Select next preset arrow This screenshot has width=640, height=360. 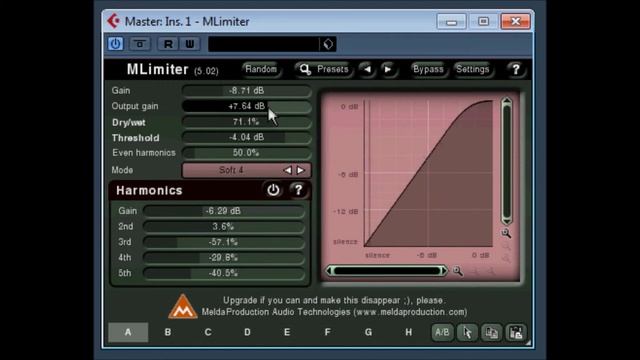tap(388, 69)
